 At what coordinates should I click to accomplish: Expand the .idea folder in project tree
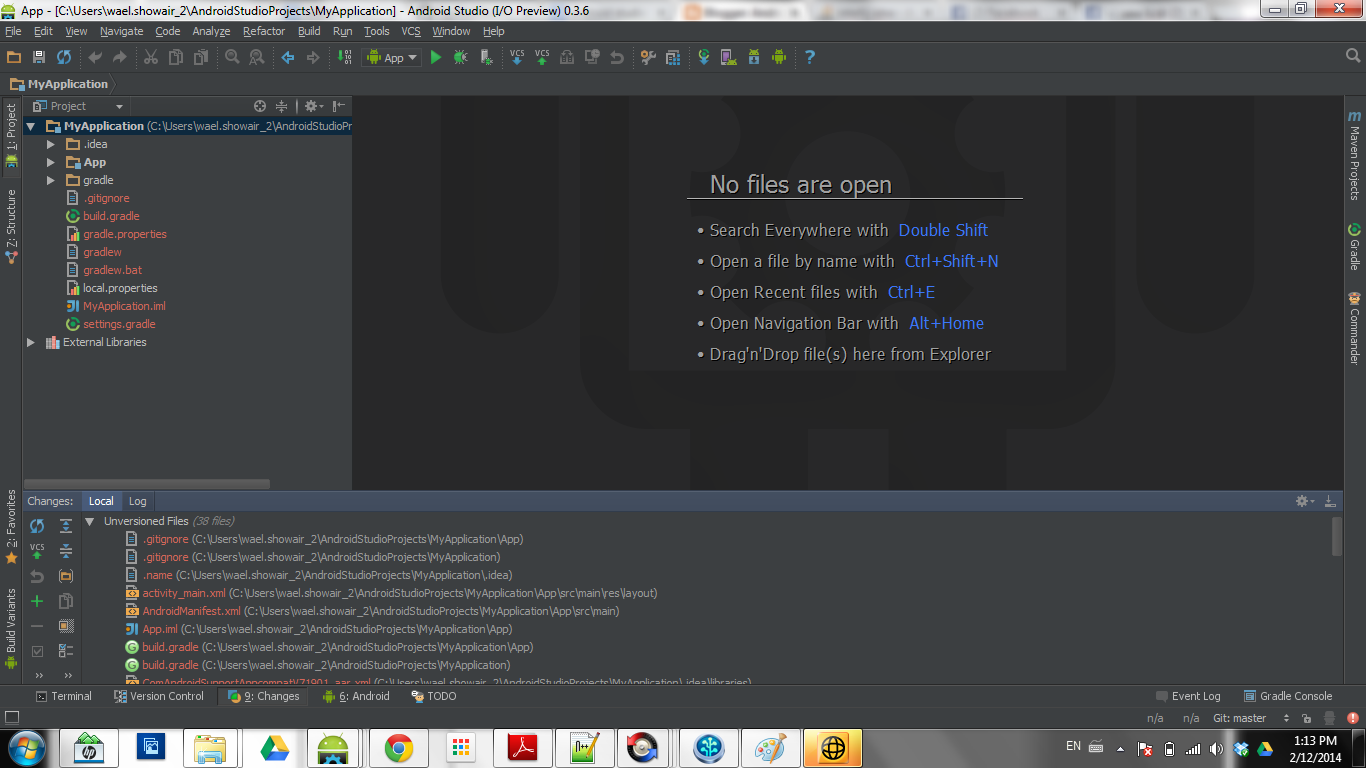(x=51, y=144)
